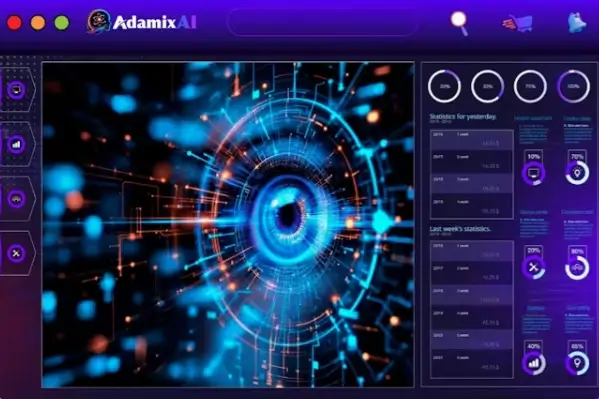The width and height of the screenshot is (599, 399).
Task: Click the red window close dot
Action: 15,23
